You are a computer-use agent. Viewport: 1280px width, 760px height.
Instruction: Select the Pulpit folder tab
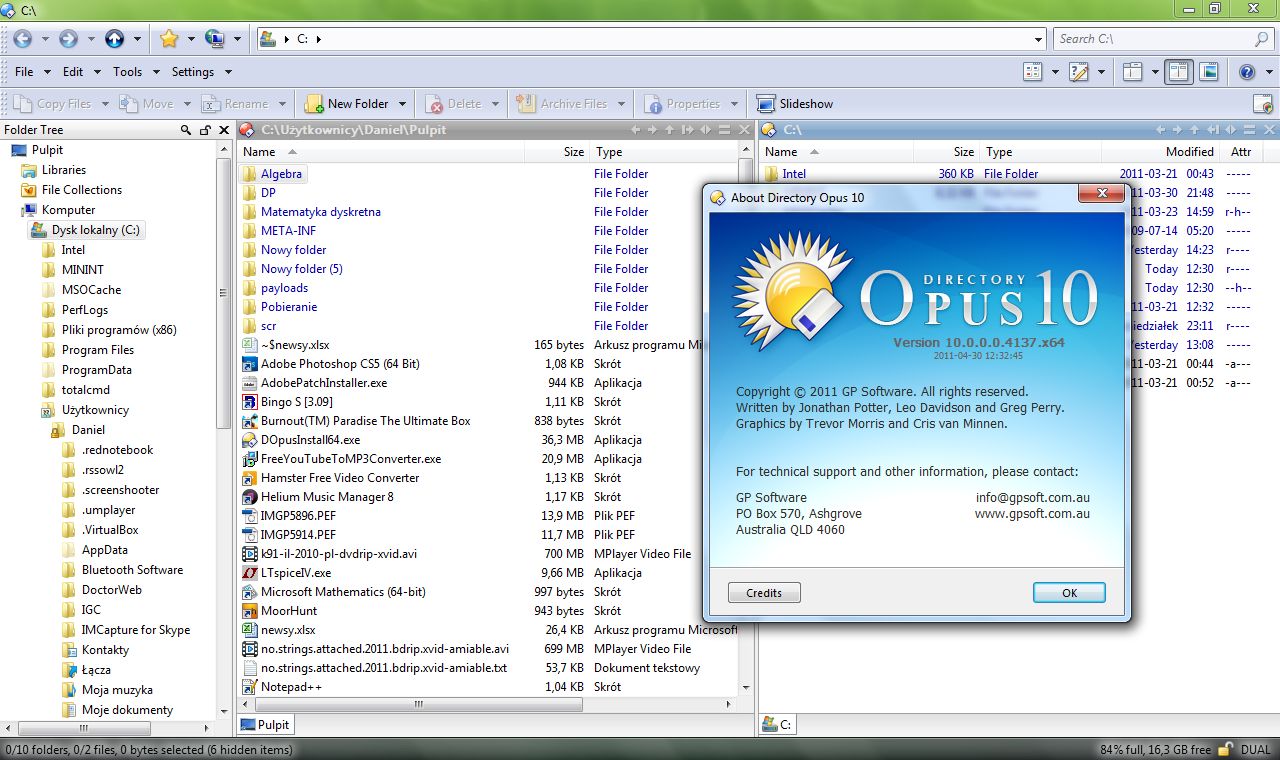(x=266, y=725)
